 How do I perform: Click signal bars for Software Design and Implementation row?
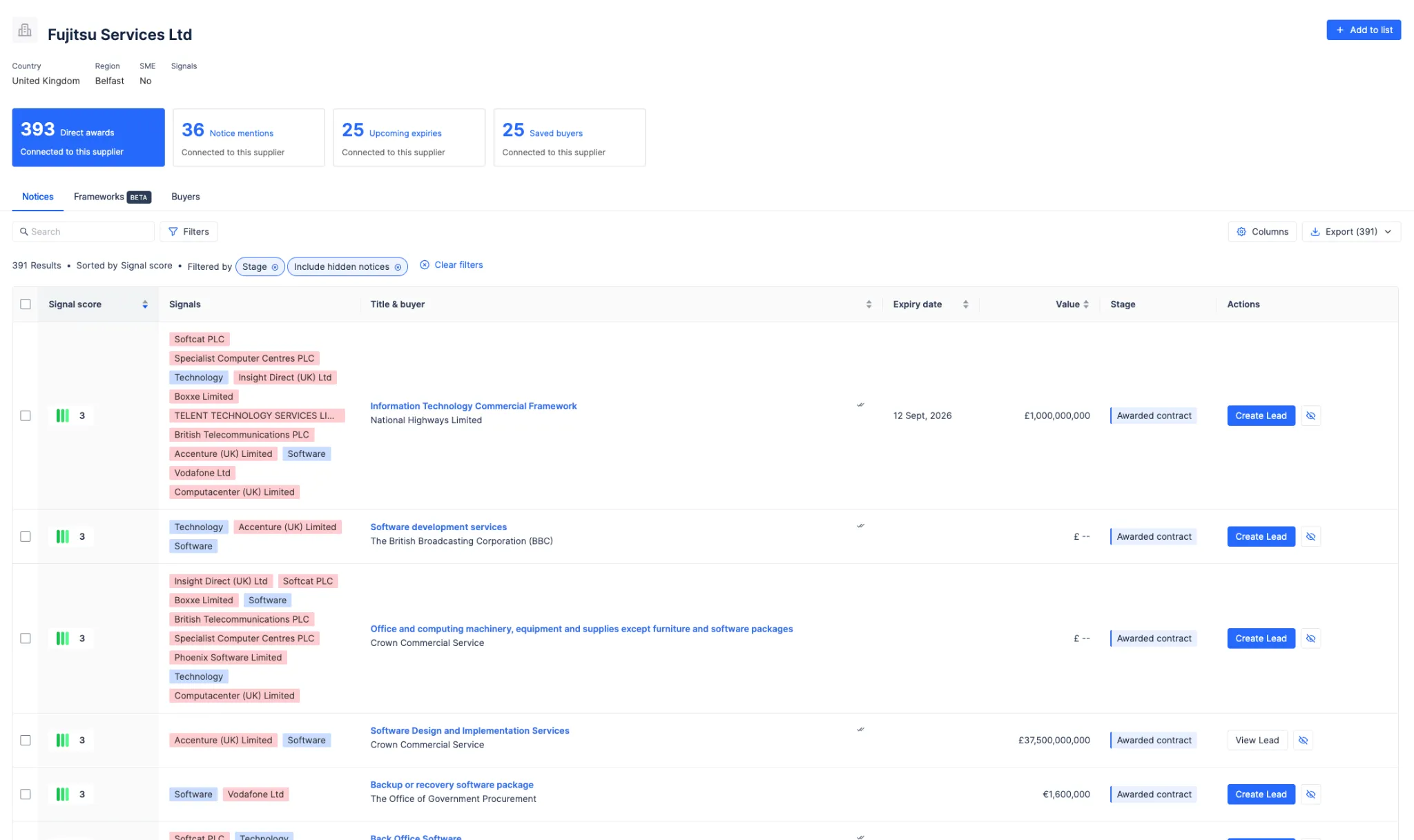pyautogui.click(x=63, y=740)
